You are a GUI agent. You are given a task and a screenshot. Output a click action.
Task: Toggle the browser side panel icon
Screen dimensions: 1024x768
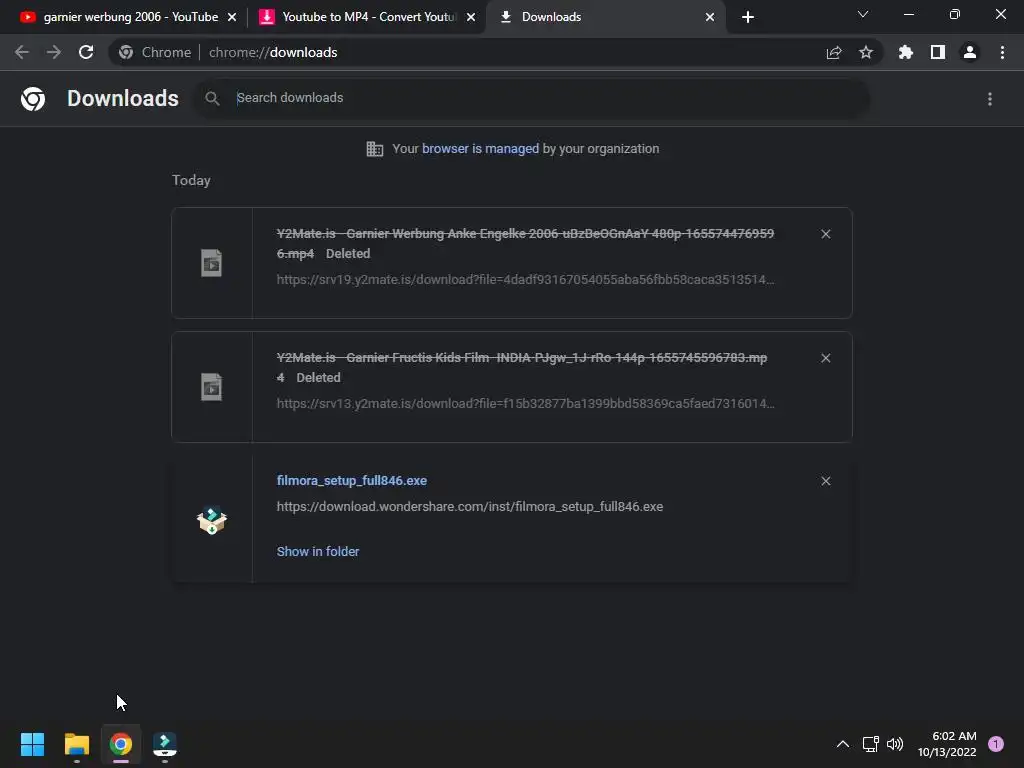[x=938, y=52]
